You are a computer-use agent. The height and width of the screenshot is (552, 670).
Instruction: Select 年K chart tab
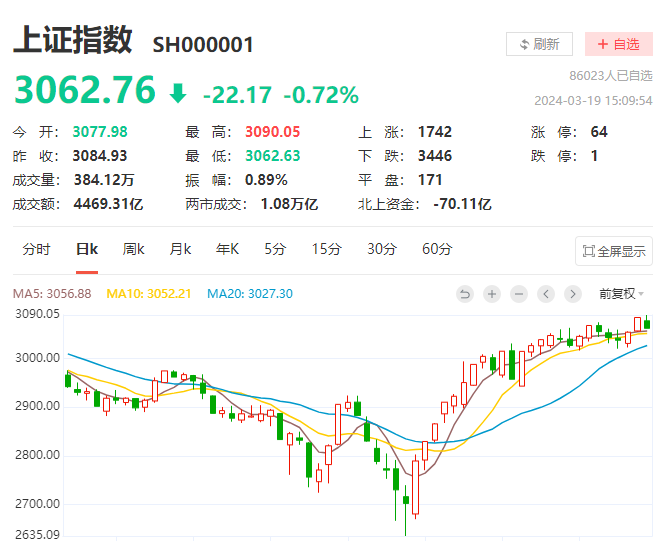(x=227, y=249)
